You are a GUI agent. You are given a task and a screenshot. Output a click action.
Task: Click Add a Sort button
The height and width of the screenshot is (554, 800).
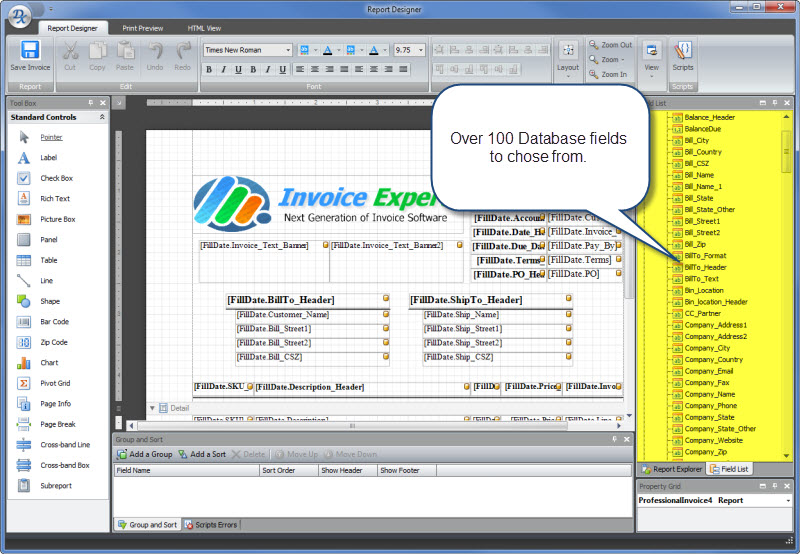click(202, 454)
